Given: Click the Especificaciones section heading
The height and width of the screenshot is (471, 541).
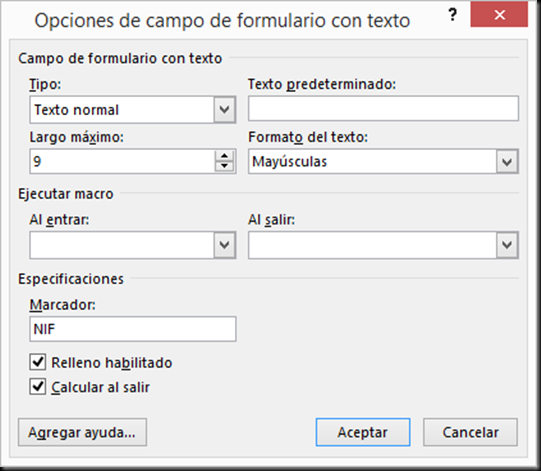Looking at the screenshot, I should [x=71, y=279].
